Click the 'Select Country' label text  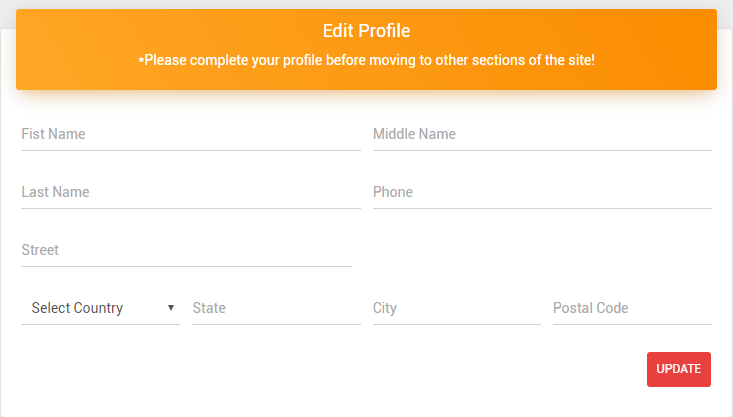coord(77,308)
